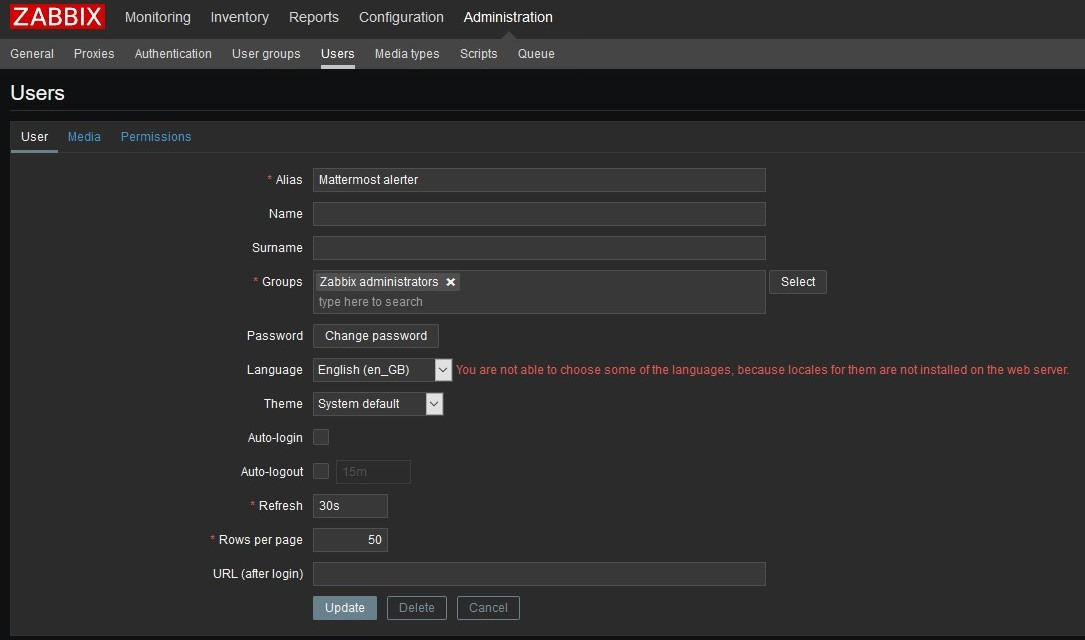Open the Monitoring menu

[157, 17]
